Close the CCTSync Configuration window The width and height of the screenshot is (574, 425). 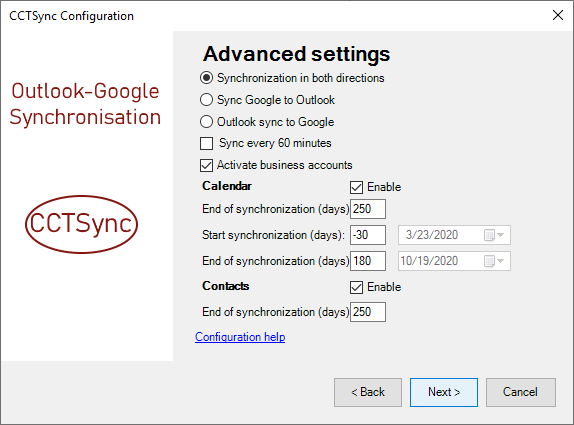point(558,15)
